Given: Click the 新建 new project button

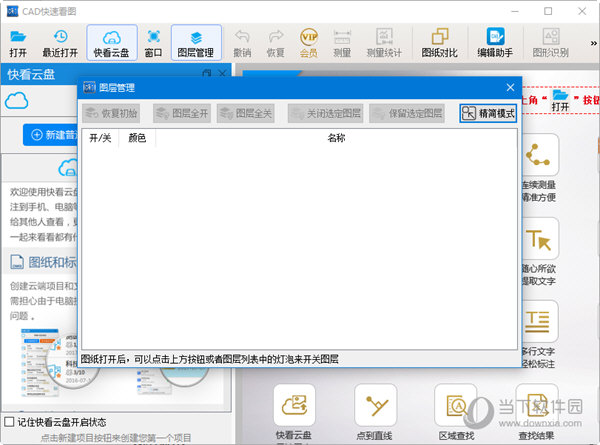Looking at the screenshot, I should point(65,134).
